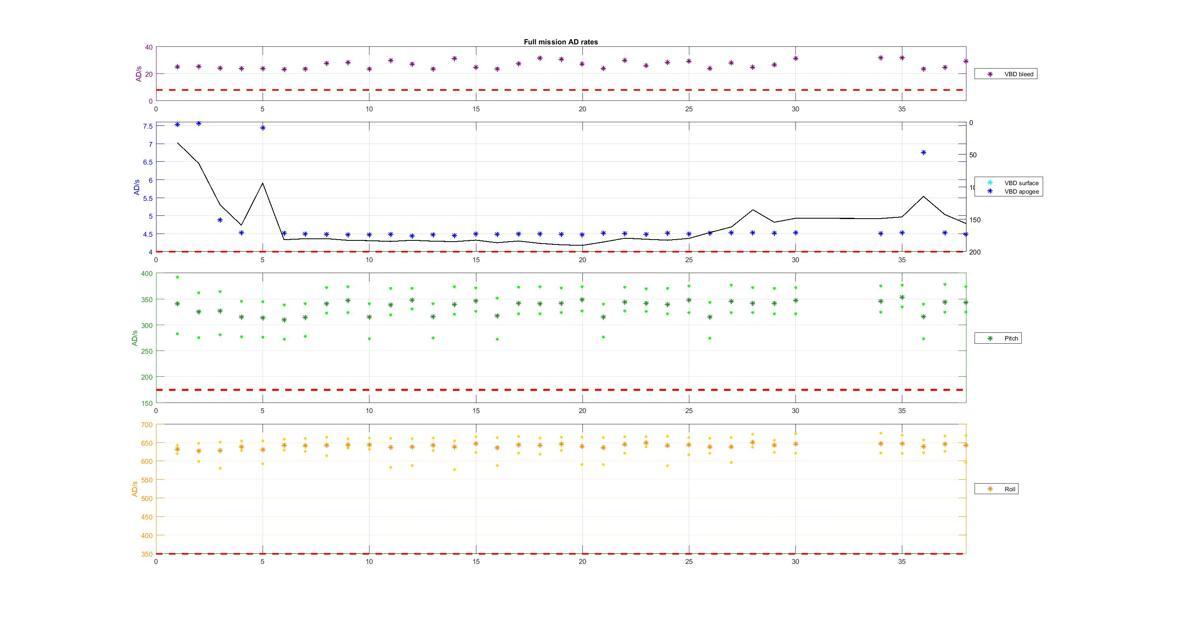Click the red dashed threshold line in Roll plot
This screenshot has height=622, width=1200.
pos(561,553)
